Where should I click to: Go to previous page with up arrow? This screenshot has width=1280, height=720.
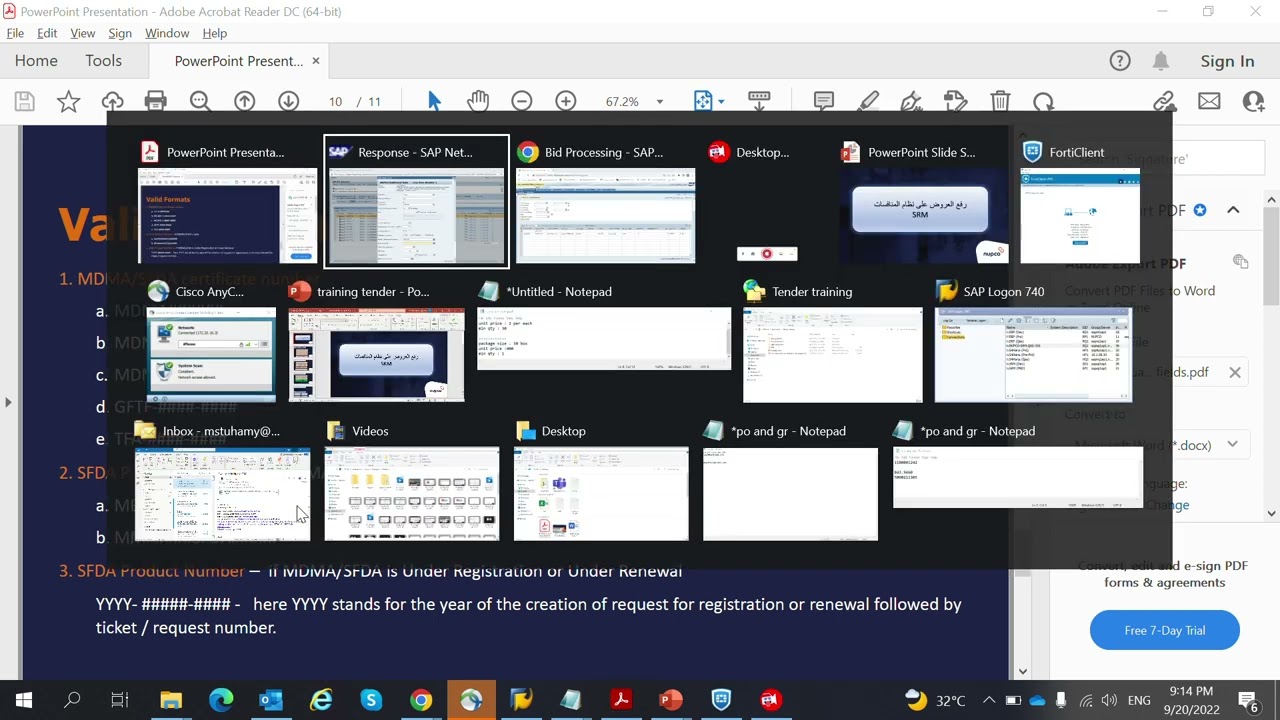tap(244, 101)
